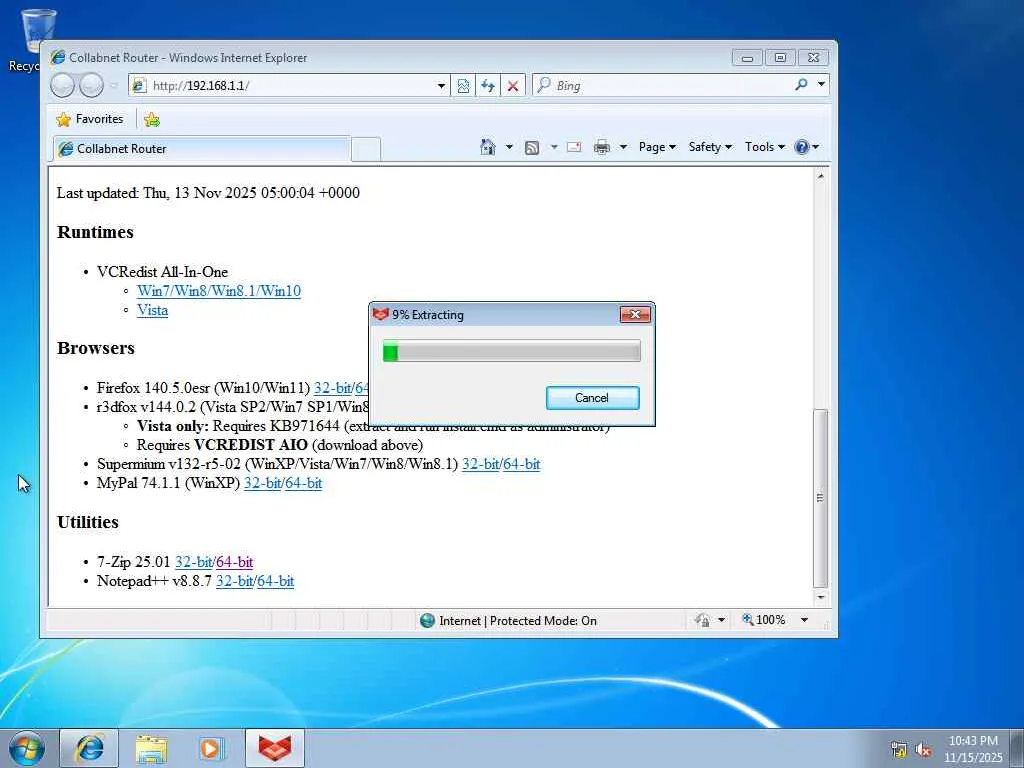The image size is (1024, 768).
Task: Expand the privacy icon dropdown arrow
Action: [721, 620]
